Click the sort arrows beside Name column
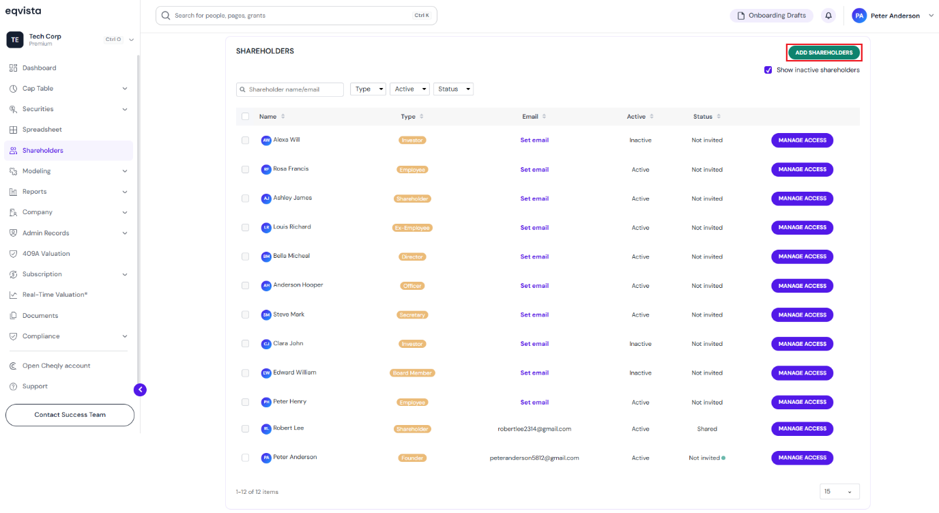This screenshot has height=513, width=939. click(x=283, y=117)
